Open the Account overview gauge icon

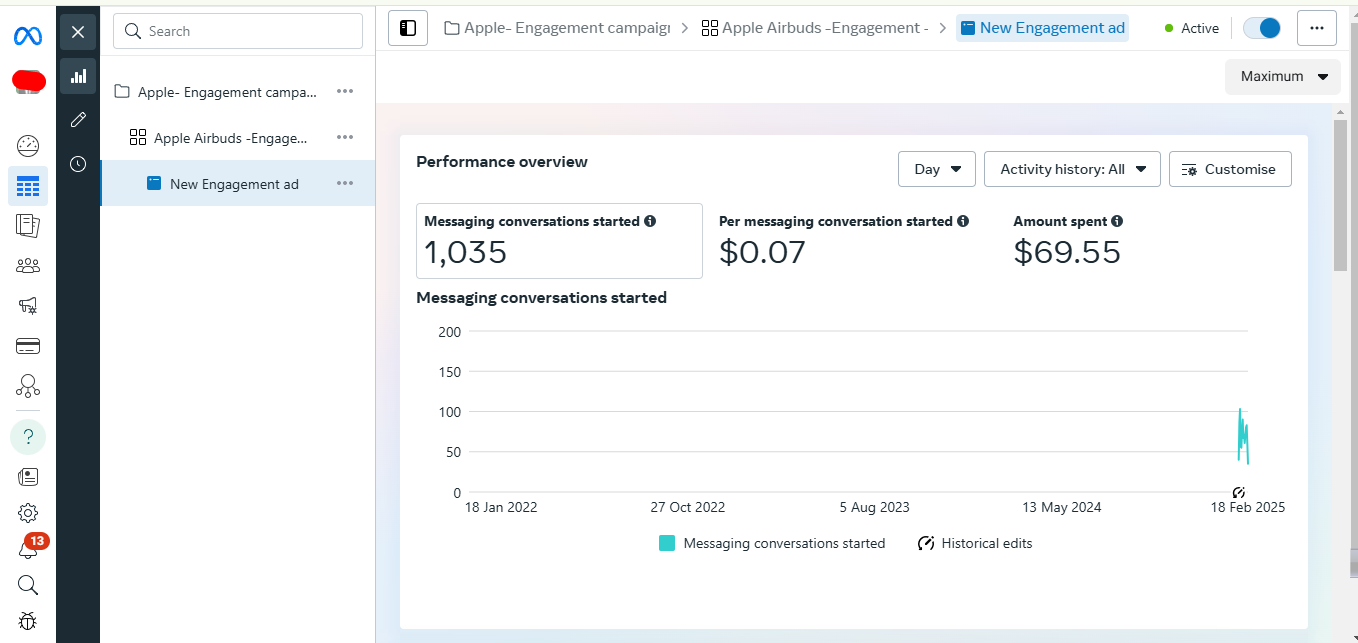pyautogui.click(x=28, y=146)
